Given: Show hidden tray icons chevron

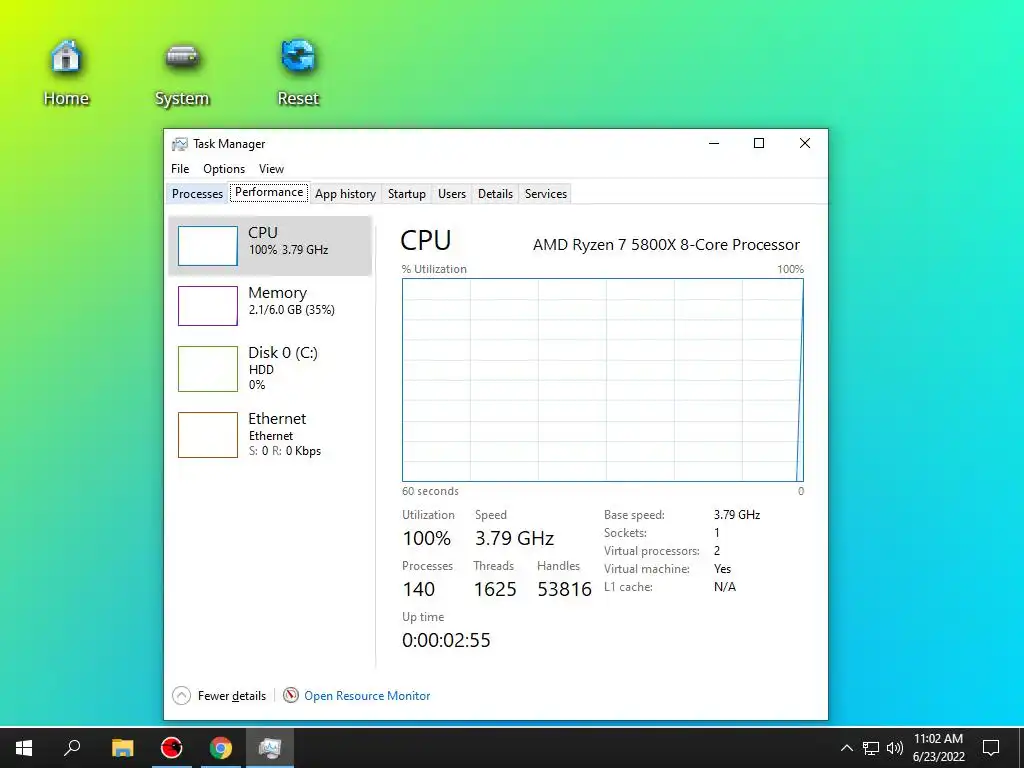Looking at the screenshot, I should pyautogui.click(x=846, y=748).
